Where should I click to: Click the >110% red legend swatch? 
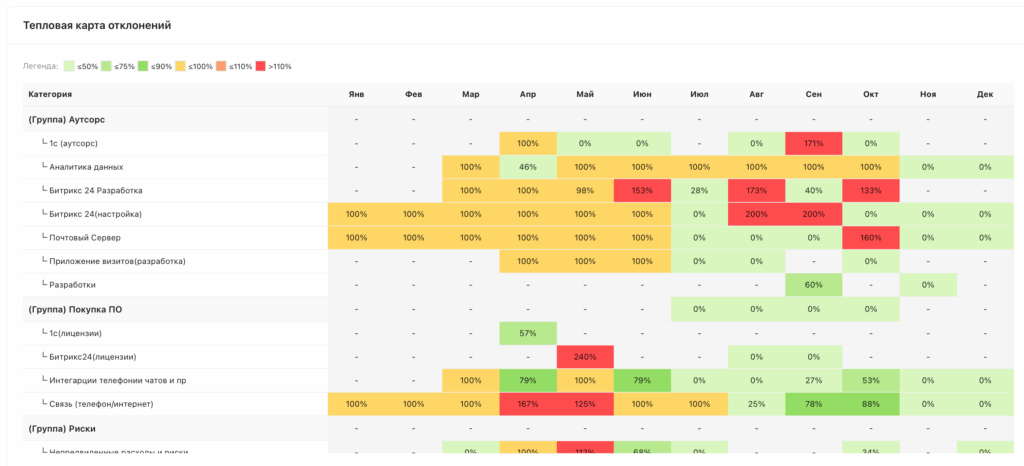pyautogui.click(x=261, y=66)
